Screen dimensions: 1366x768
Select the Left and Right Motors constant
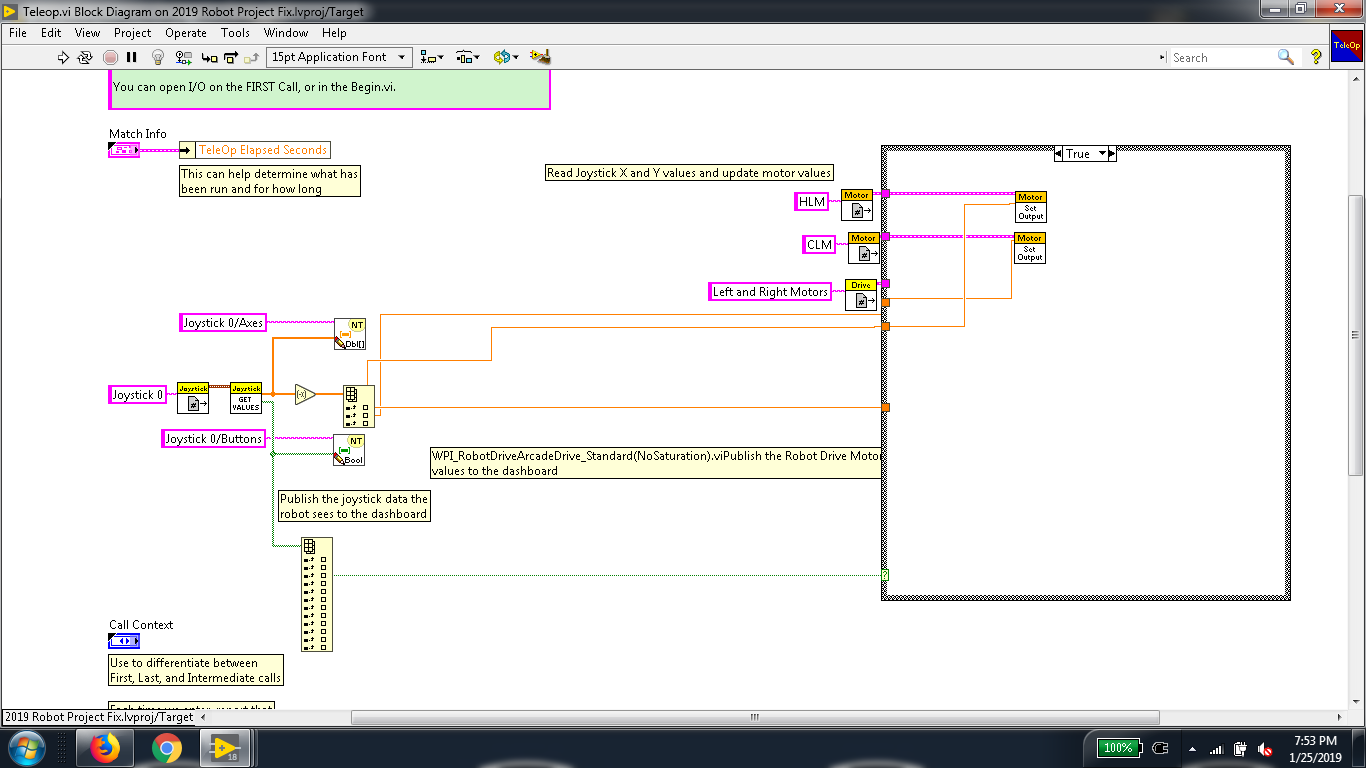pos(771,292)
